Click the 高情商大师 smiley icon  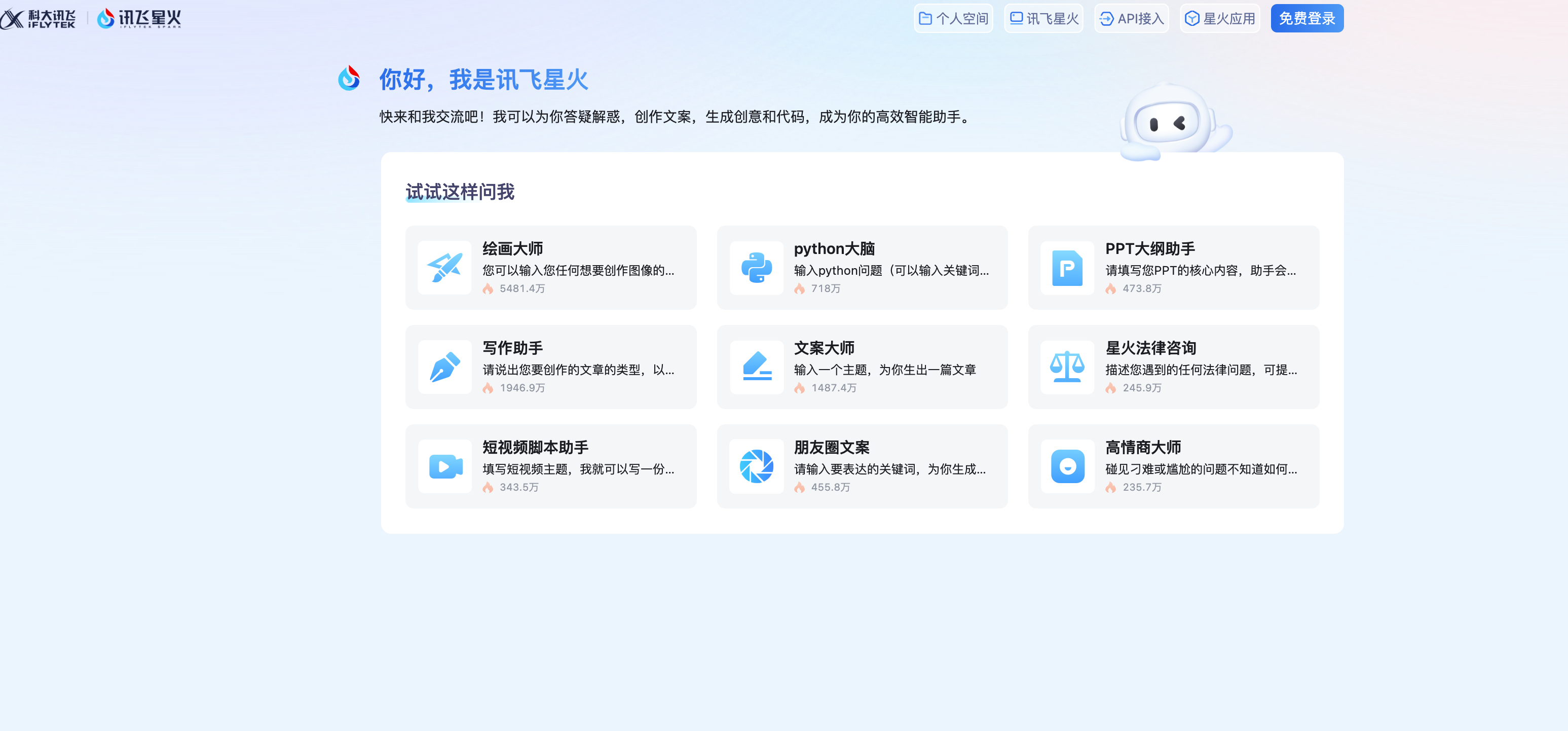tap(1067, 466)
